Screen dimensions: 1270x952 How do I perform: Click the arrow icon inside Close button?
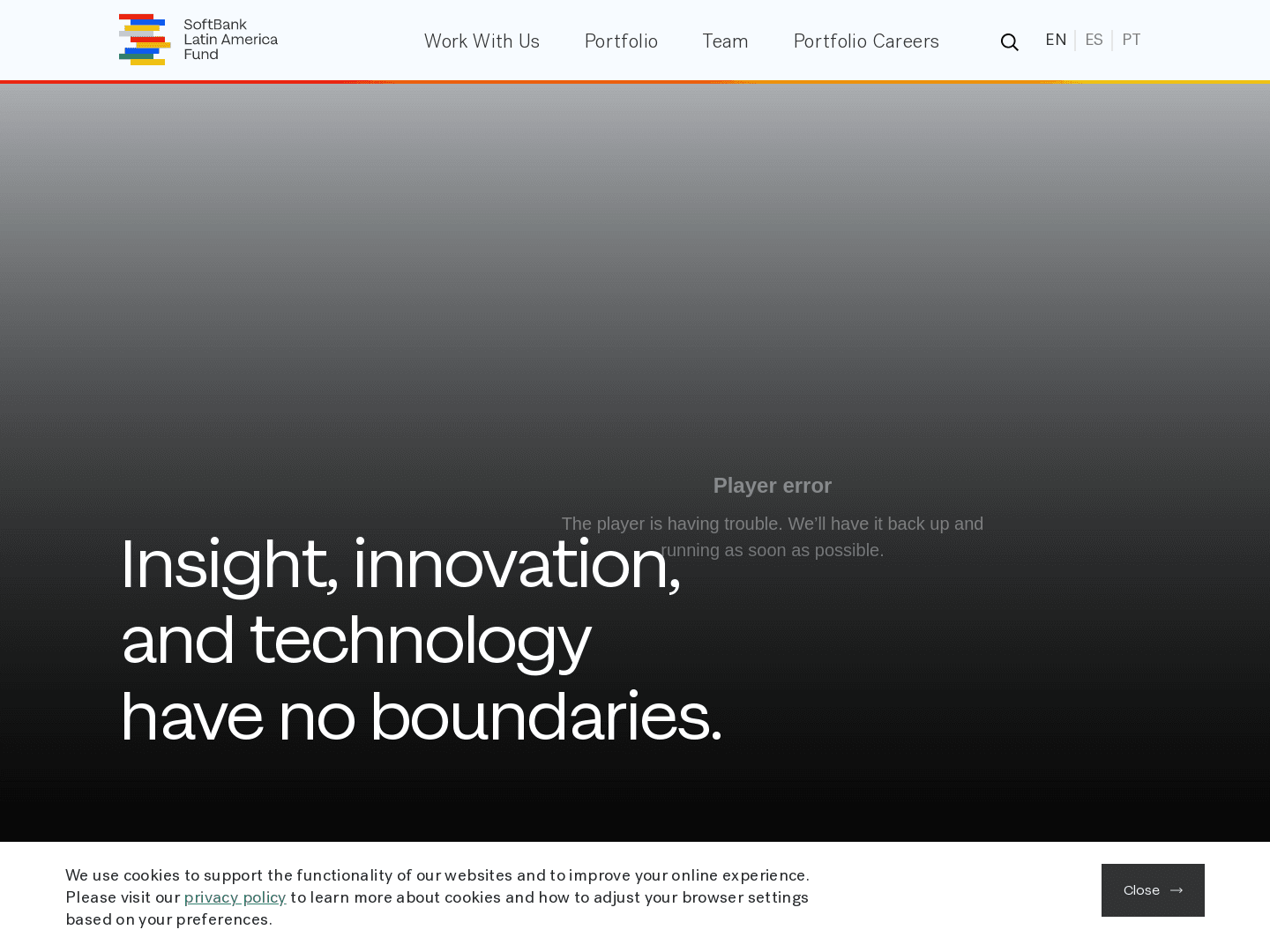click(1177, 890)
